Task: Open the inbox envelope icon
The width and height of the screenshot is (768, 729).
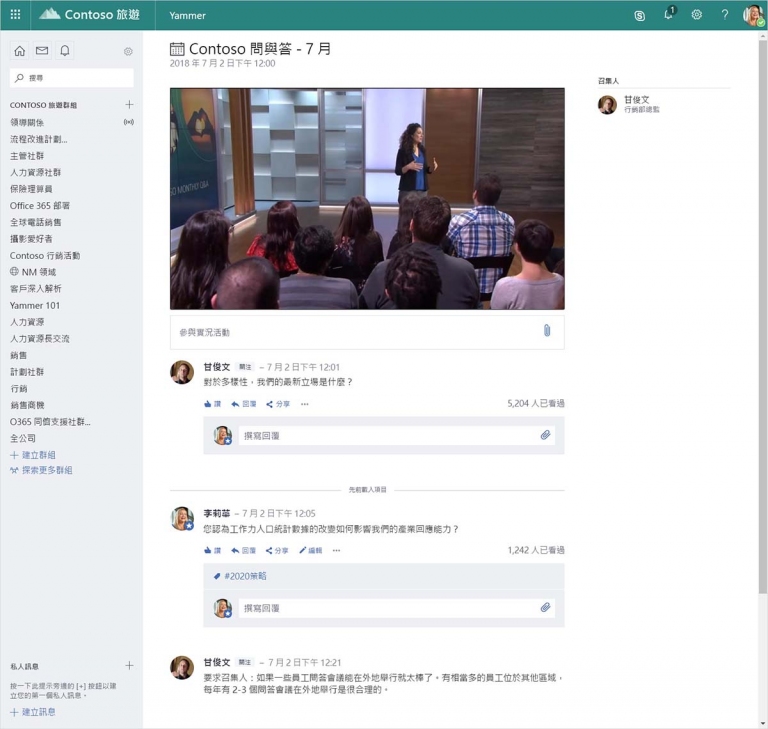Action: (42, 50)
